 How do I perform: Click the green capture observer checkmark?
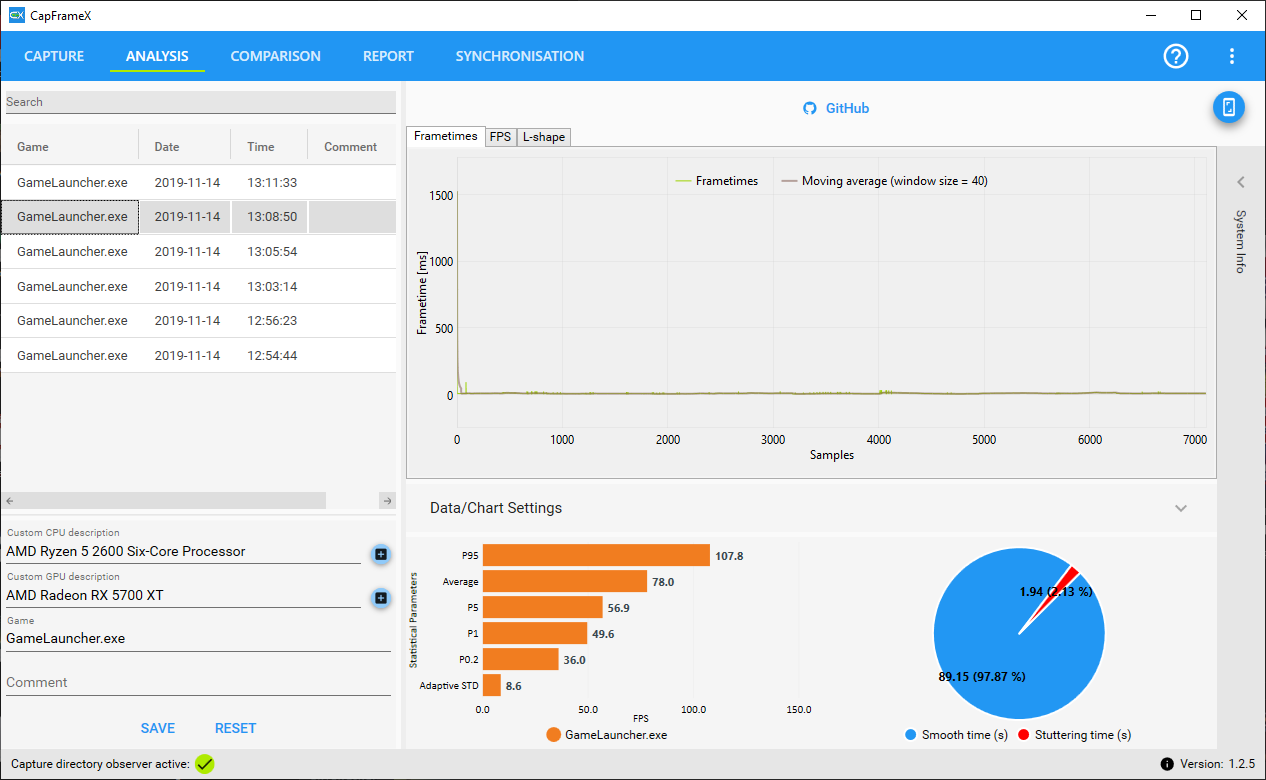(204, 764)
